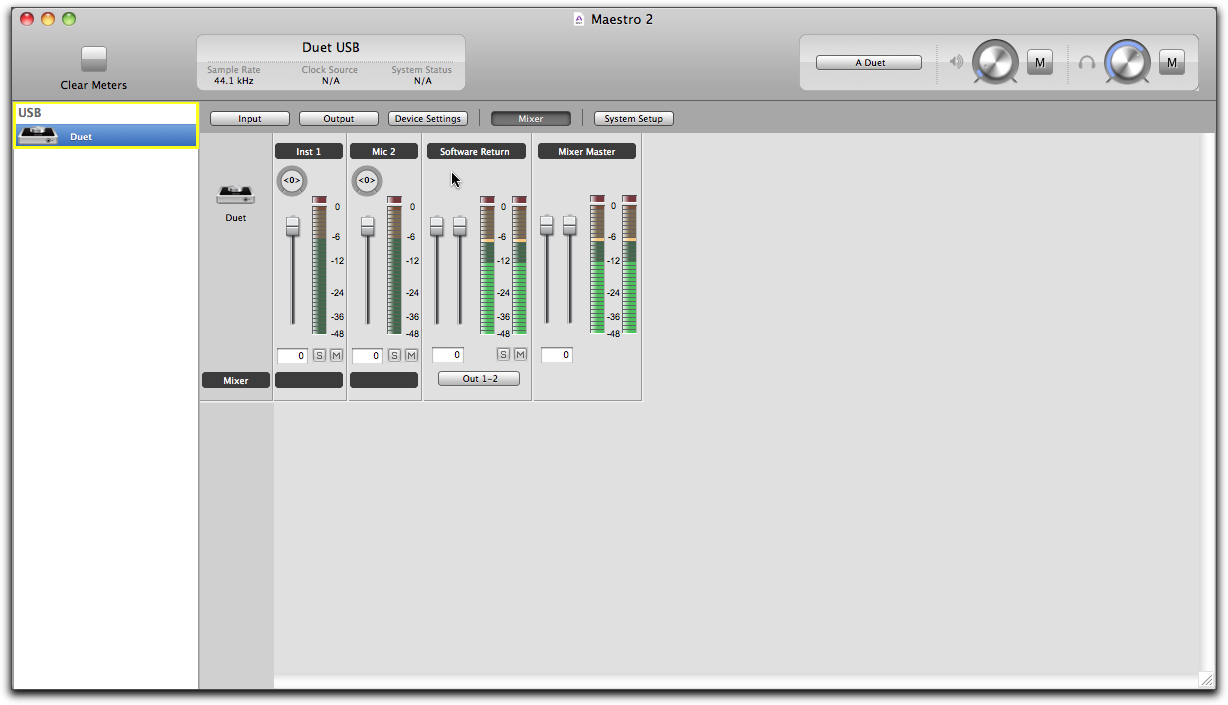Click the Mic 2 level meter
This screenshot has width=1228, height=705.
pyautogui.click(x=395, y=265)
